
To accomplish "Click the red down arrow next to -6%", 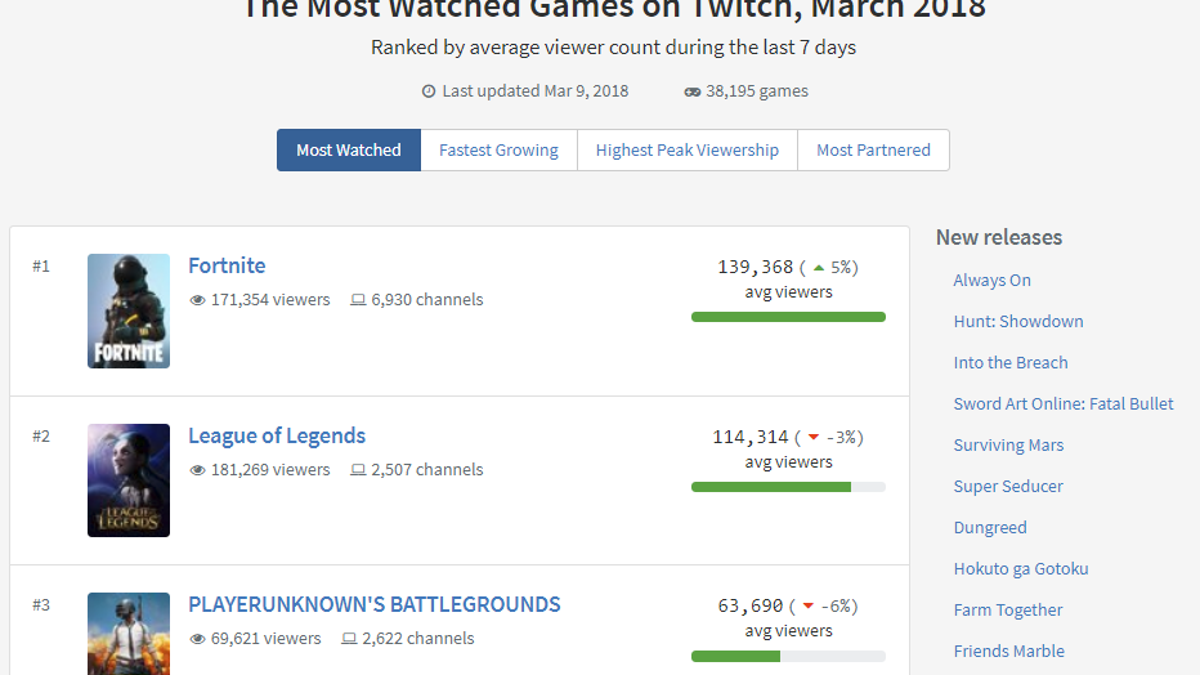I will click(x=808, y=607).
